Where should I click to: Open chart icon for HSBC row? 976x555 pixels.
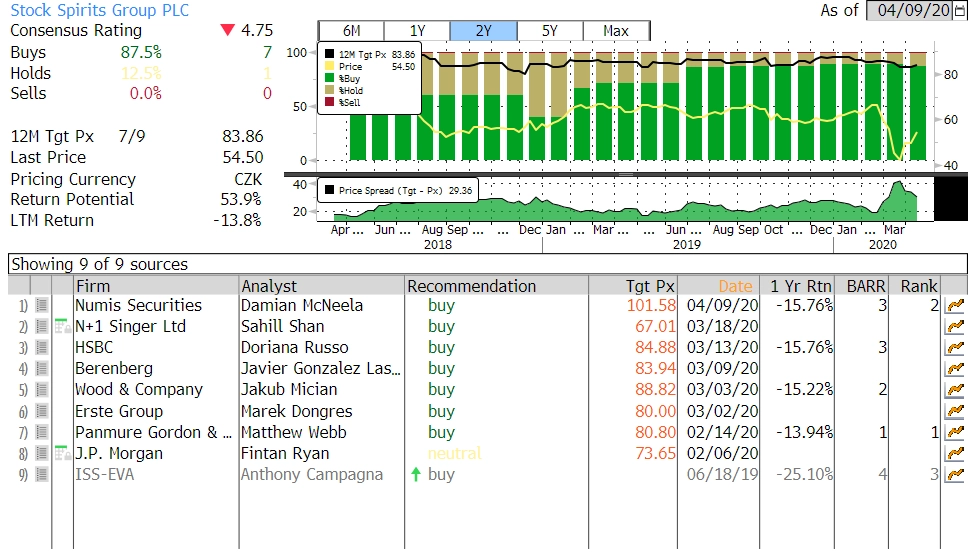[x=954, y=348]
